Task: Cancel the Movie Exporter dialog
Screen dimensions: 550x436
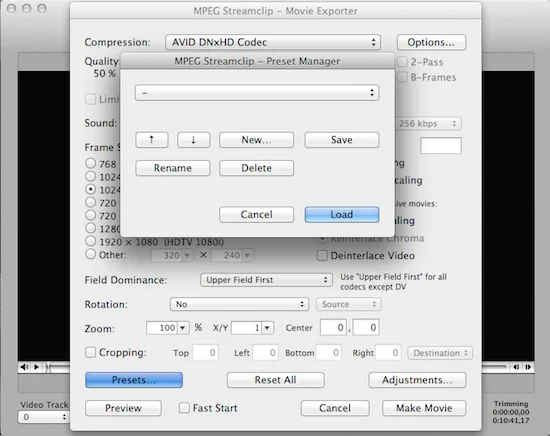Action: click(335, 408)
